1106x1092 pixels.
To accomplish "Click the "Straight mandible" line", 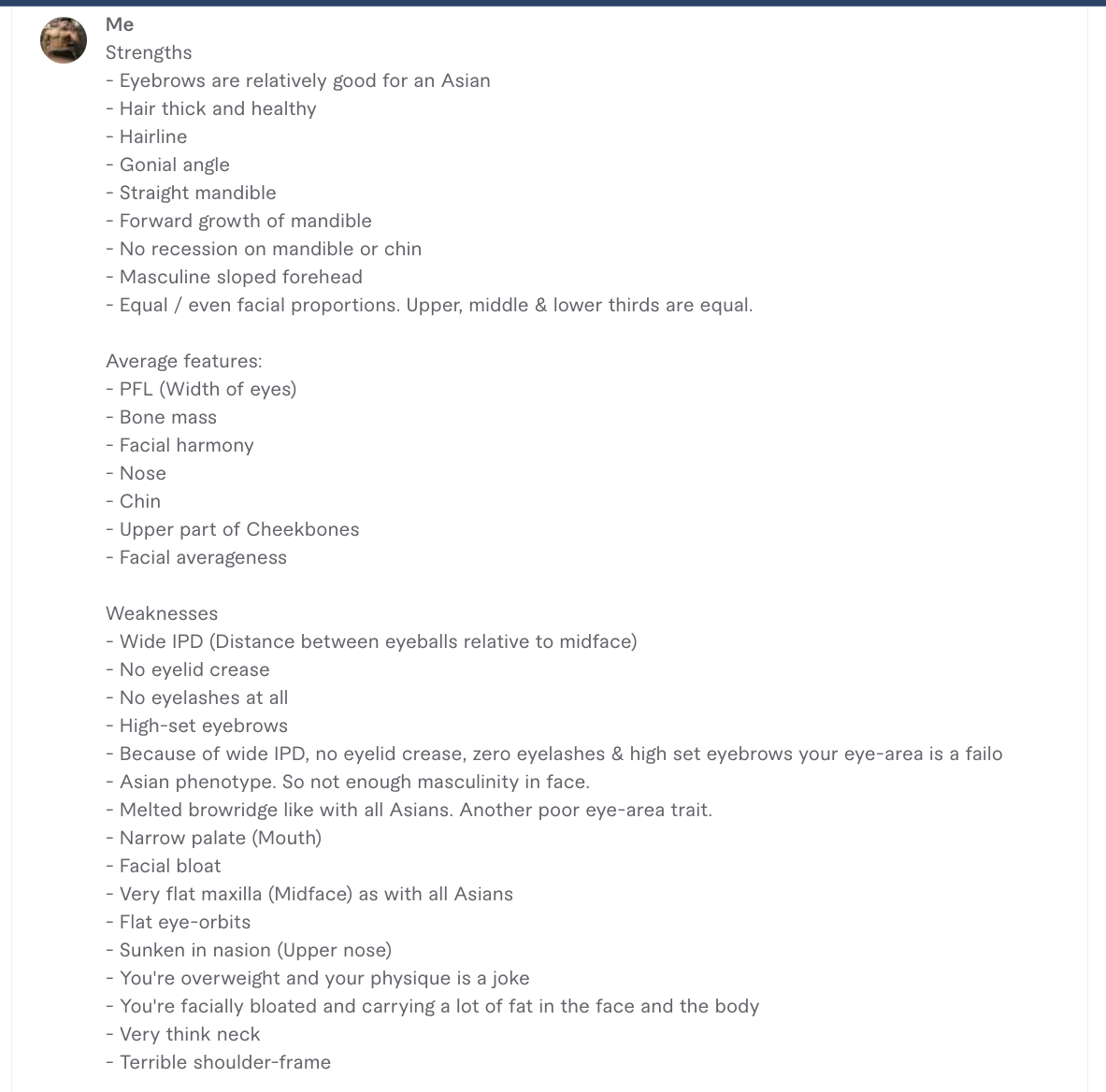I will (x=191, y=193).
